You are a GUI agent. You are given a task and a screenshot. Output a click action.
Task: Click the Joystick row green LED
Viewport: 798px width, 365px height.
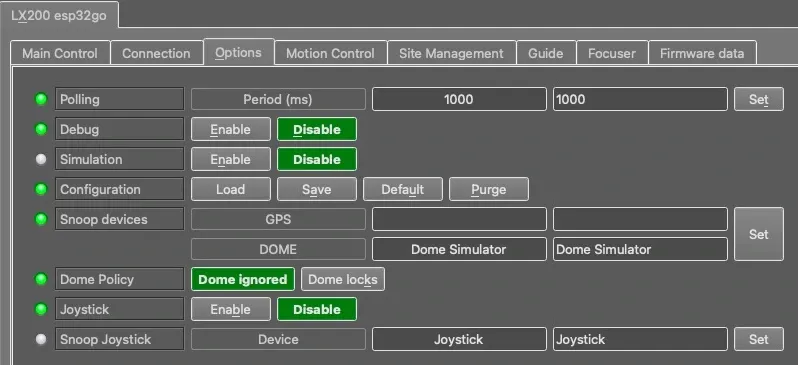tap(41, 310)
